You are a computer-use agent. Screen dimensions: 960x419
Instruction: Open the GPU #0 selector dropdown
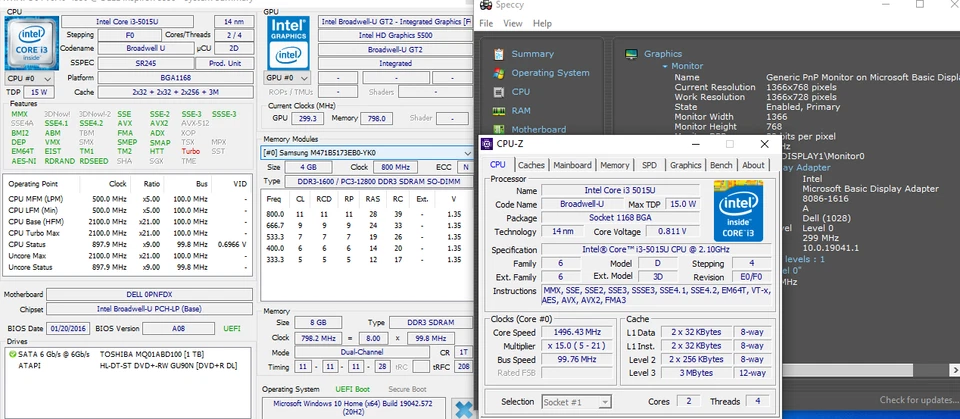click(288, 78)
